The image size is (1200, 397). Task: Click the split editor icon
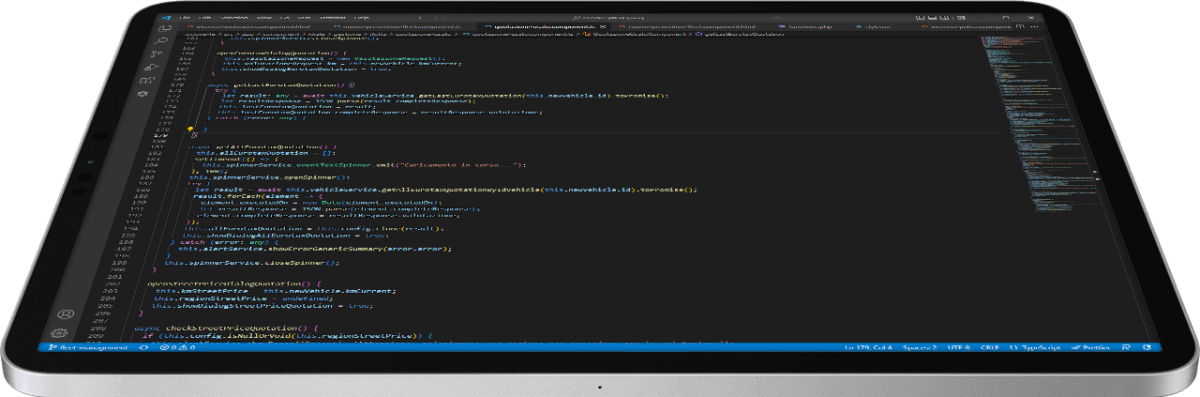(x=1020, y=26)
